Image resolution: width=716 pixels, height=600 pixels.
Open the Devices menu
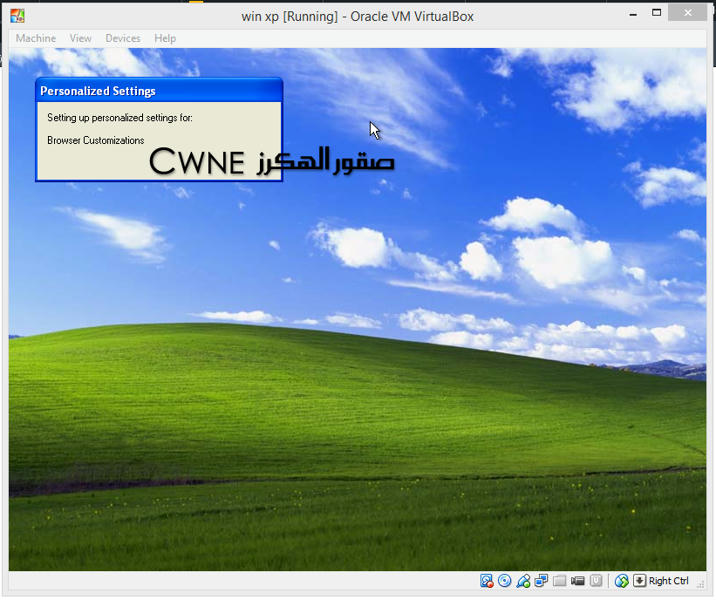point(123,38)
